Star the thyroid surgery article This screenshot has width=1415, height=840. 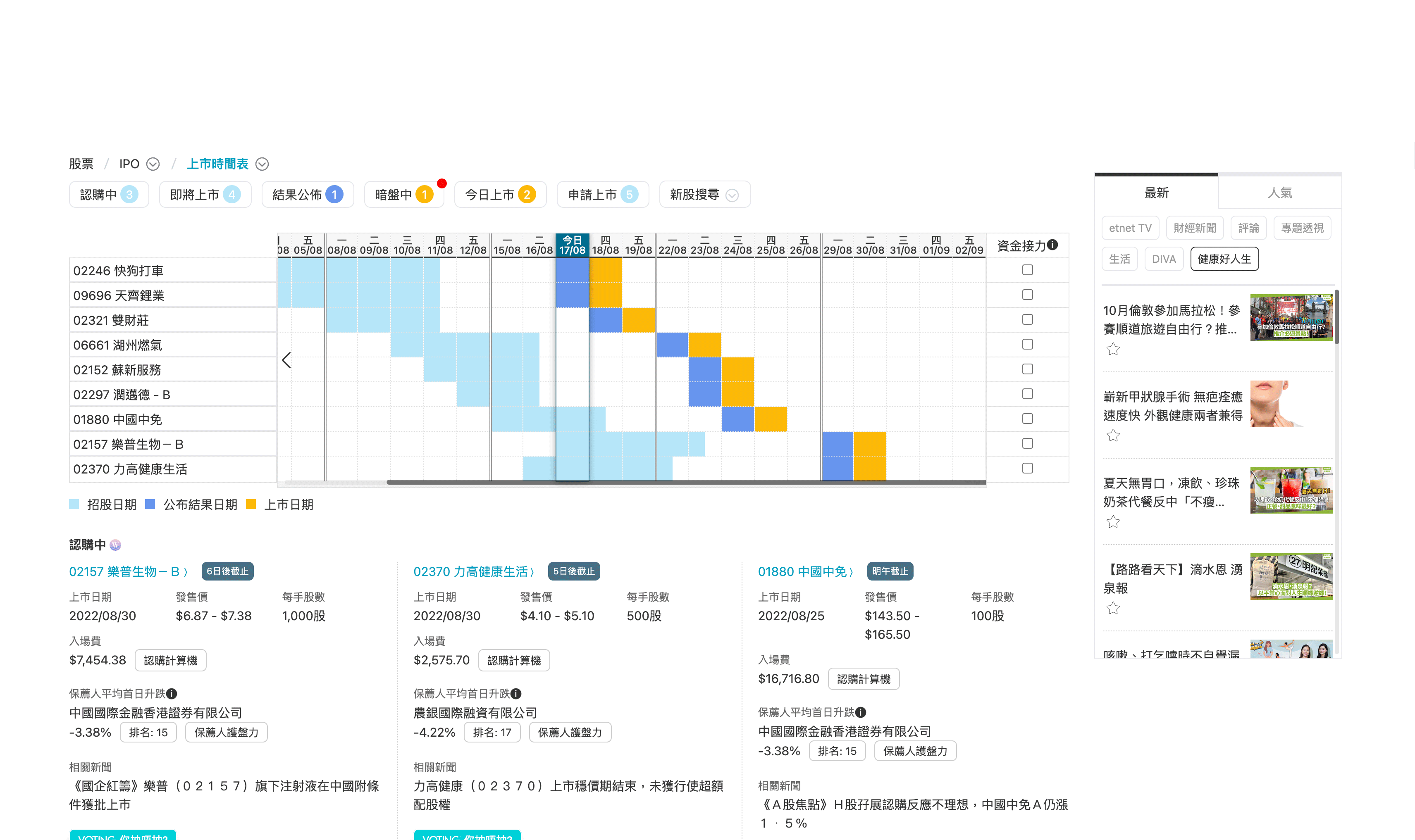[x=1113, y=435]
